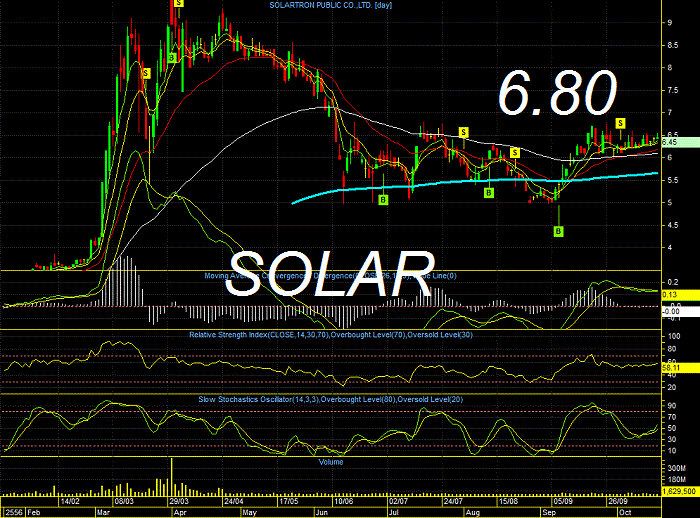
Task: Click the 24/07 date label
Action: point(453,501)
